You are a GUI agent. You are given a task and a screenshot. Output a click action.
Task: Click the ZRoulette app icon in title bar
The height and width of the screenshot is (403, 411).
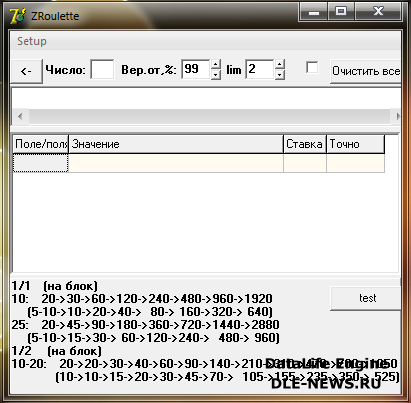(x=17, y=16)
